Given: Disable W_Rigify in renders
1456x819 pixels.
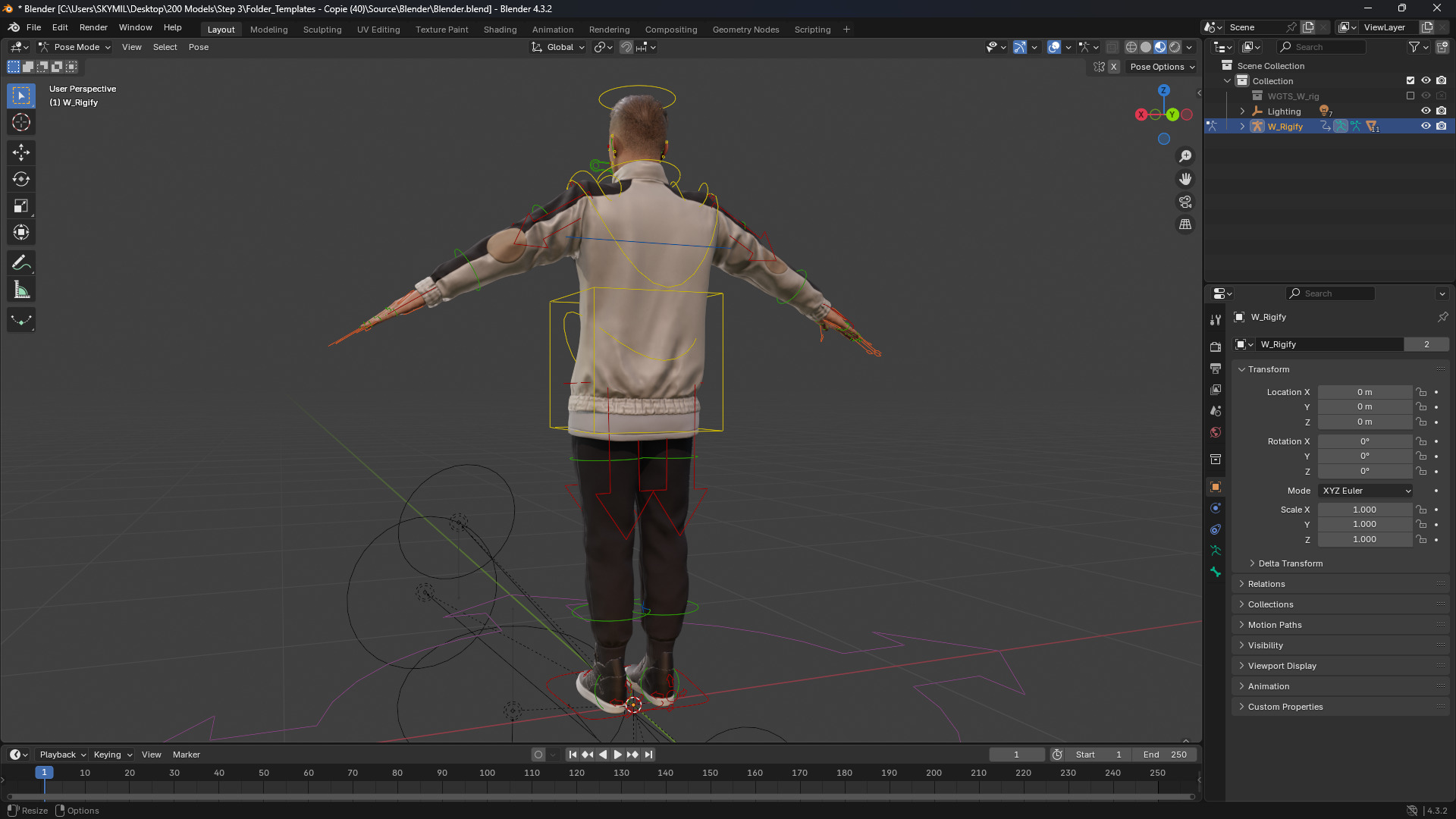Looking at the screenshot, I should point(1442,126).
